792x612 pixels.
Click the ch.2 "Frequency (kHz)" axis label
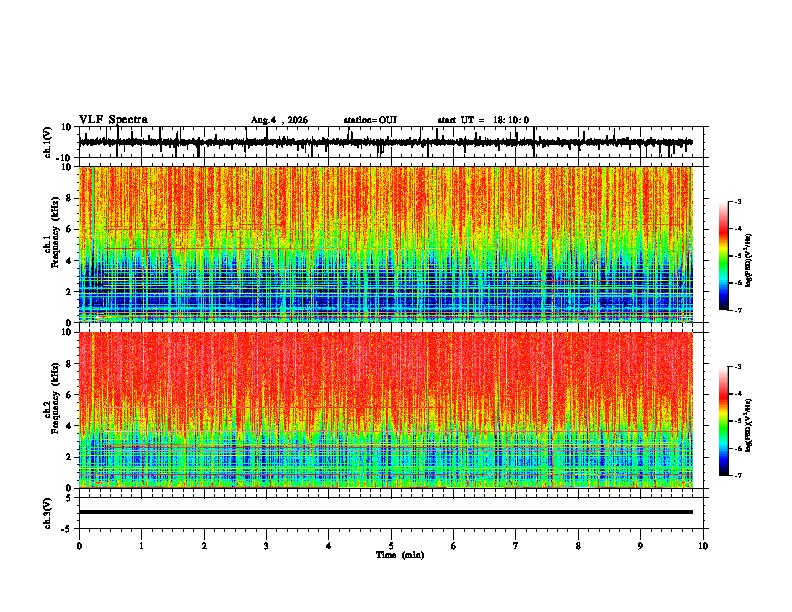pyautogui.click(x=55, y=398)
